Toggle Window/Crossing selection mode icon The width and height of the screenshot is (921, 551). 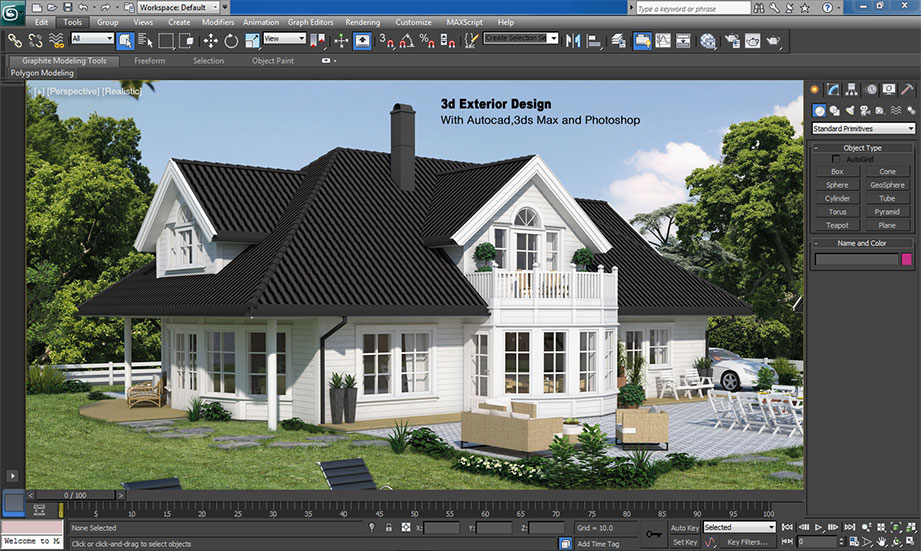tap(186, 41)
